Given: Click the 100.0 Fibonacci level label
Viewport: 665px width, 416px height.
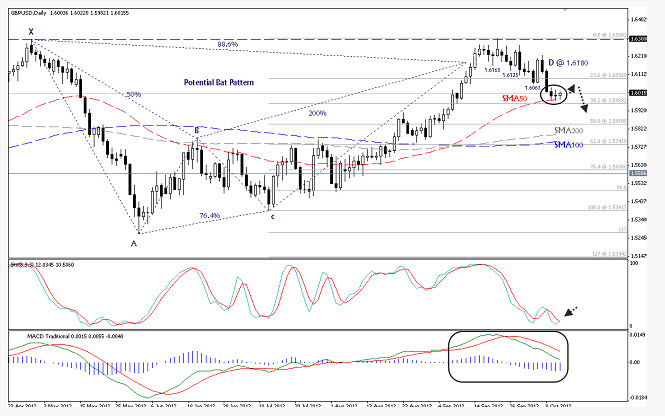Looking at the screenshot, I should pyautogui.click(x=607, y=207).
